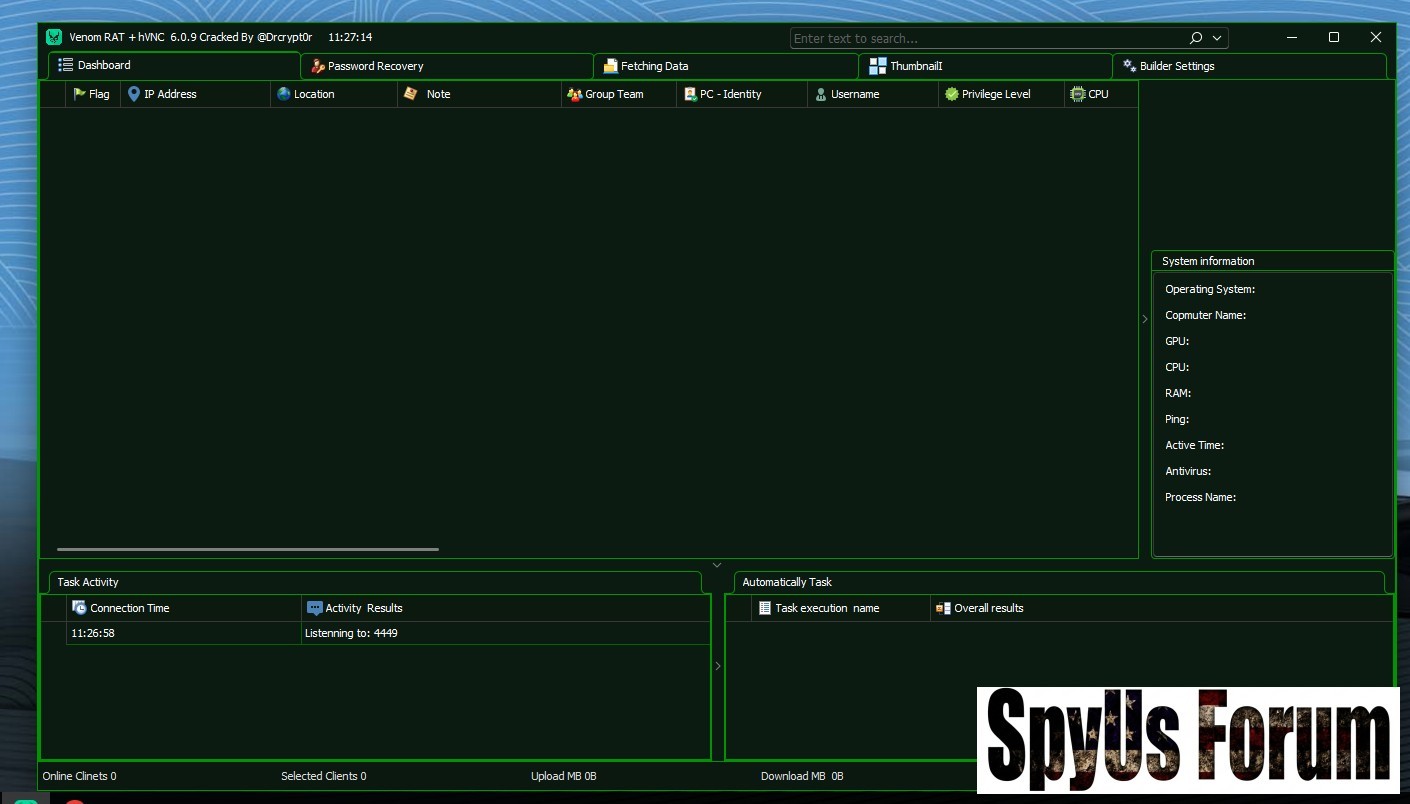Click the Privilege Level green badge icon

(951, 94)
